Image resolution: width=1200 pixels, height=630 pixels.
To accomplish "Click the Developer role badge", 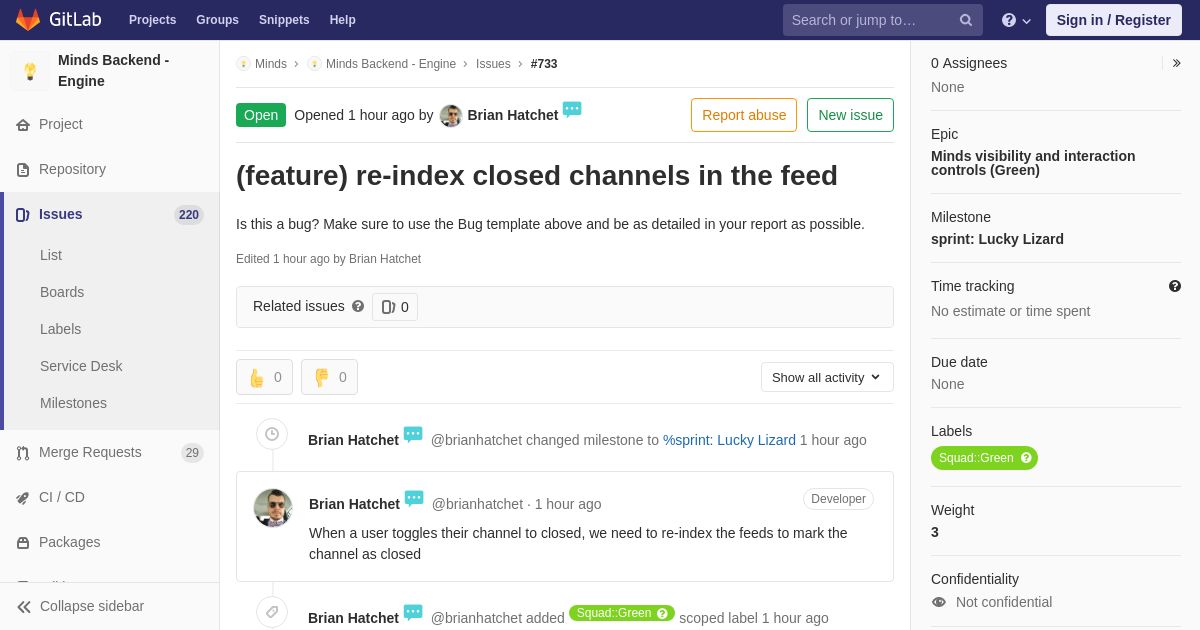I will 838,499.
